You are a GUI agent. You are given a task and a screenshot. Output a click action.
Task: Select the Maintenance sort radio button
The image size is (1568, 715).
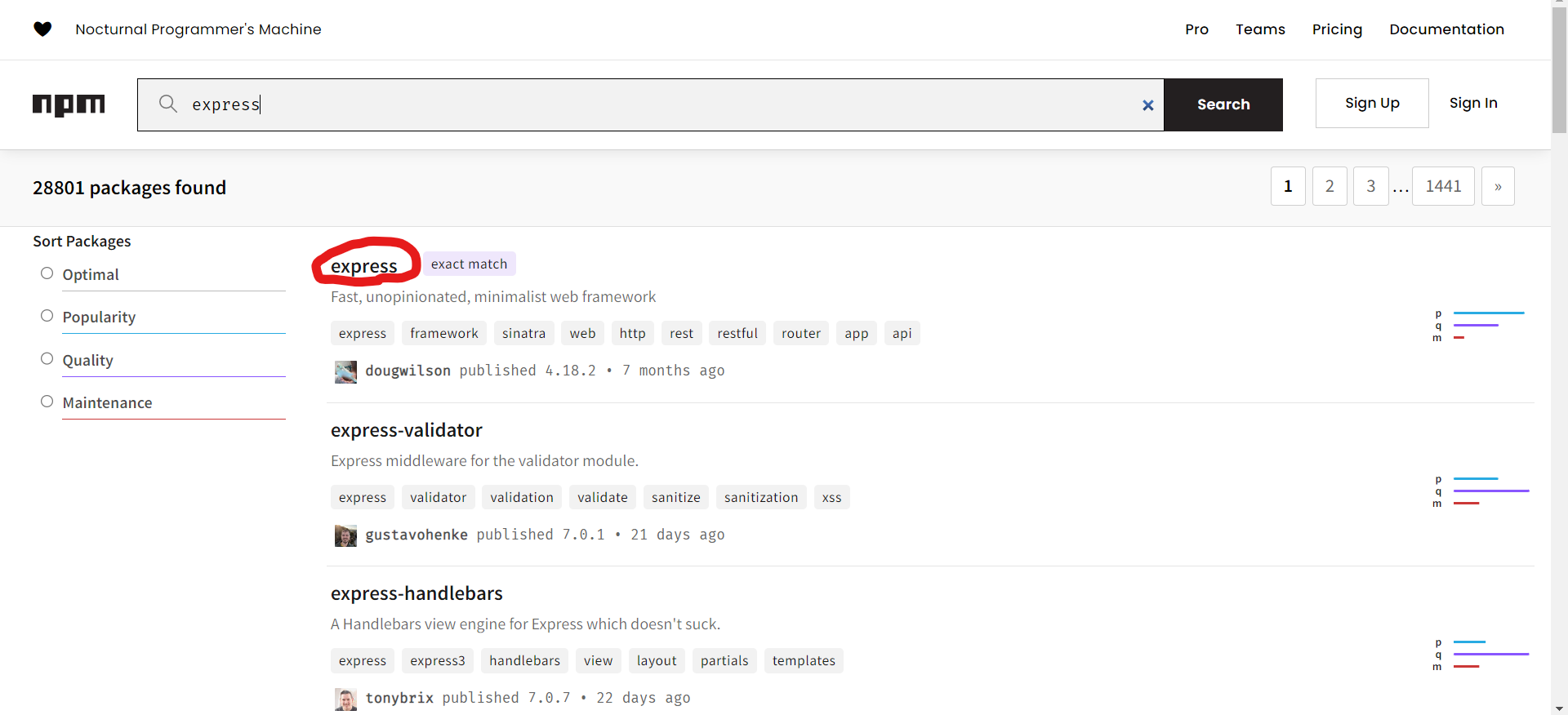coord(47,402)
